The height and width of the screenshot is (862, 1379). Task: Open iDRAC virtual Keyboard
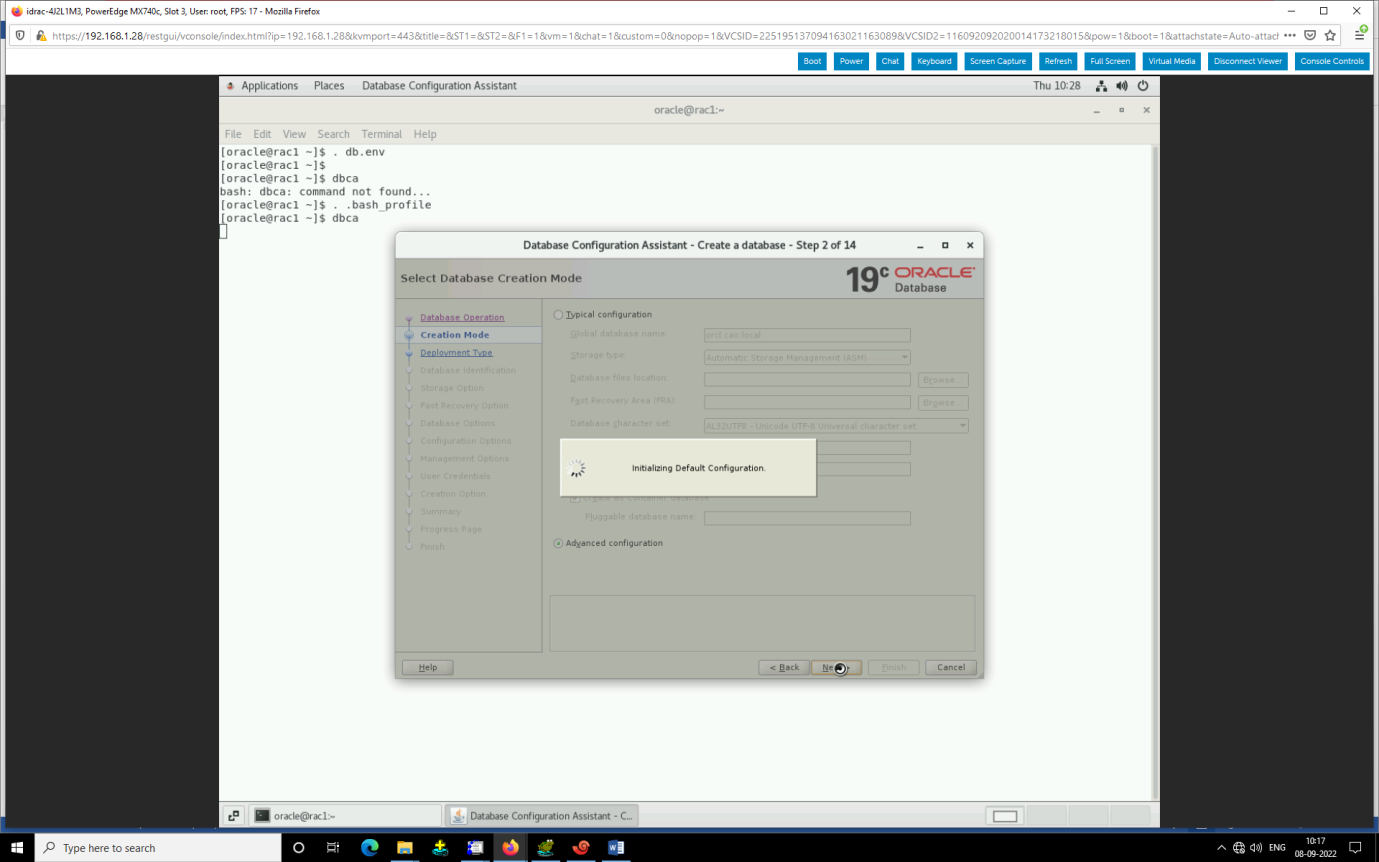pyautogui.click(x=934, y=61)
